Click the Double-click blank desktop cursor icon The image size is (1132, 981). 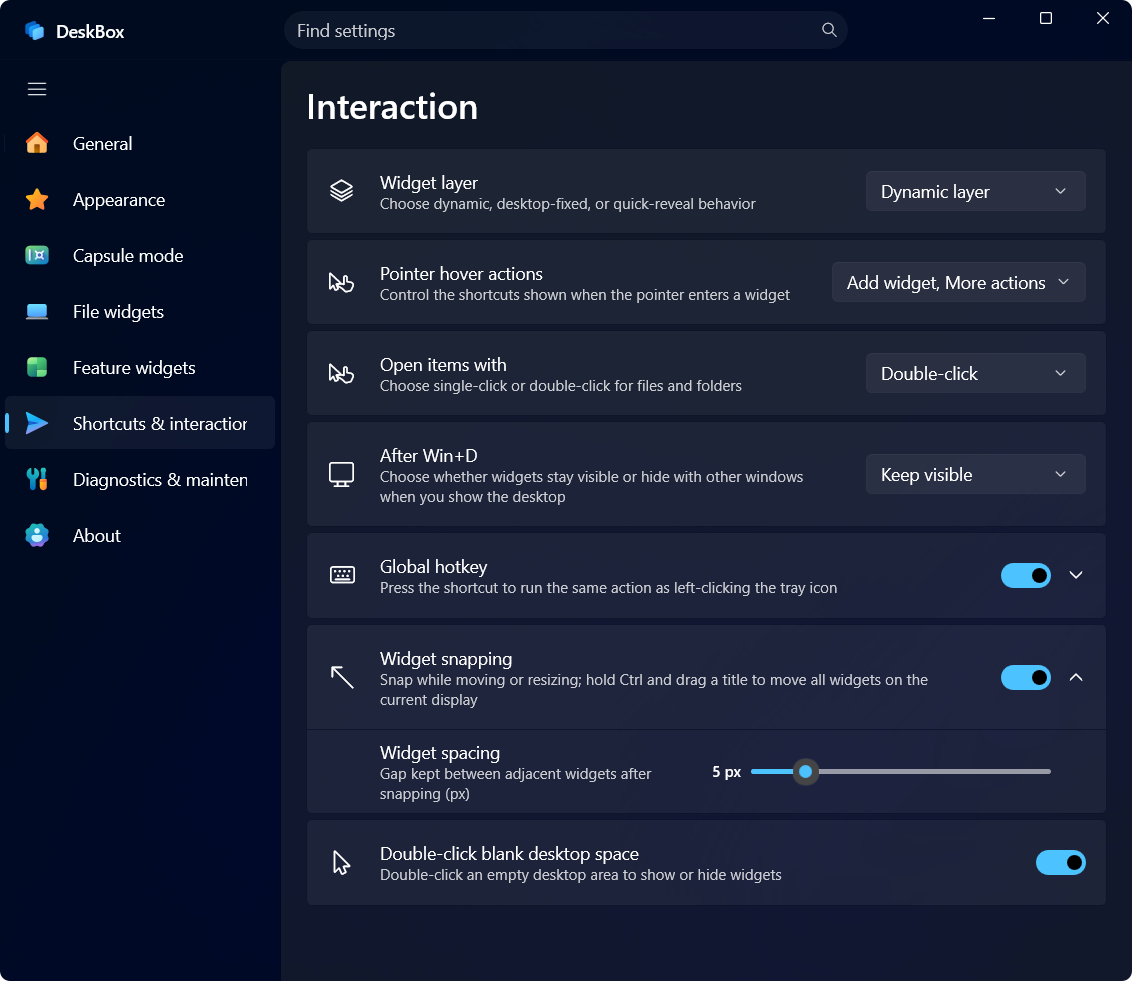[341, 863]
